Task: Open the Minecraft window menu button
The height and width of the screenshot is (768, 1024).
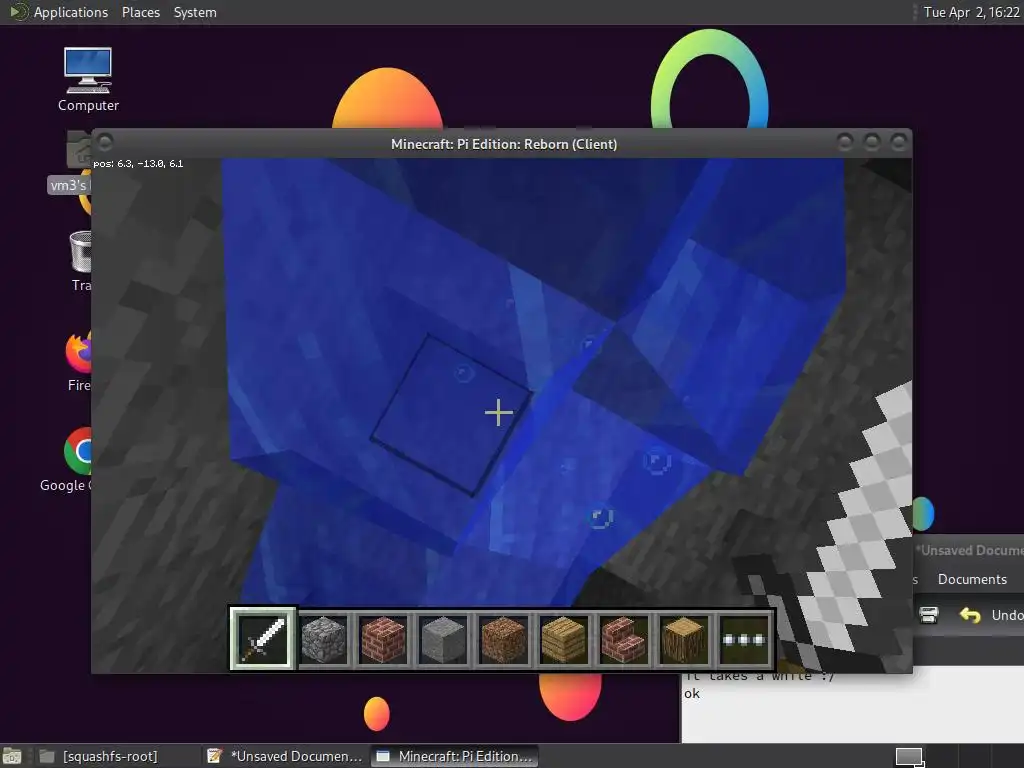Action: 105,142
